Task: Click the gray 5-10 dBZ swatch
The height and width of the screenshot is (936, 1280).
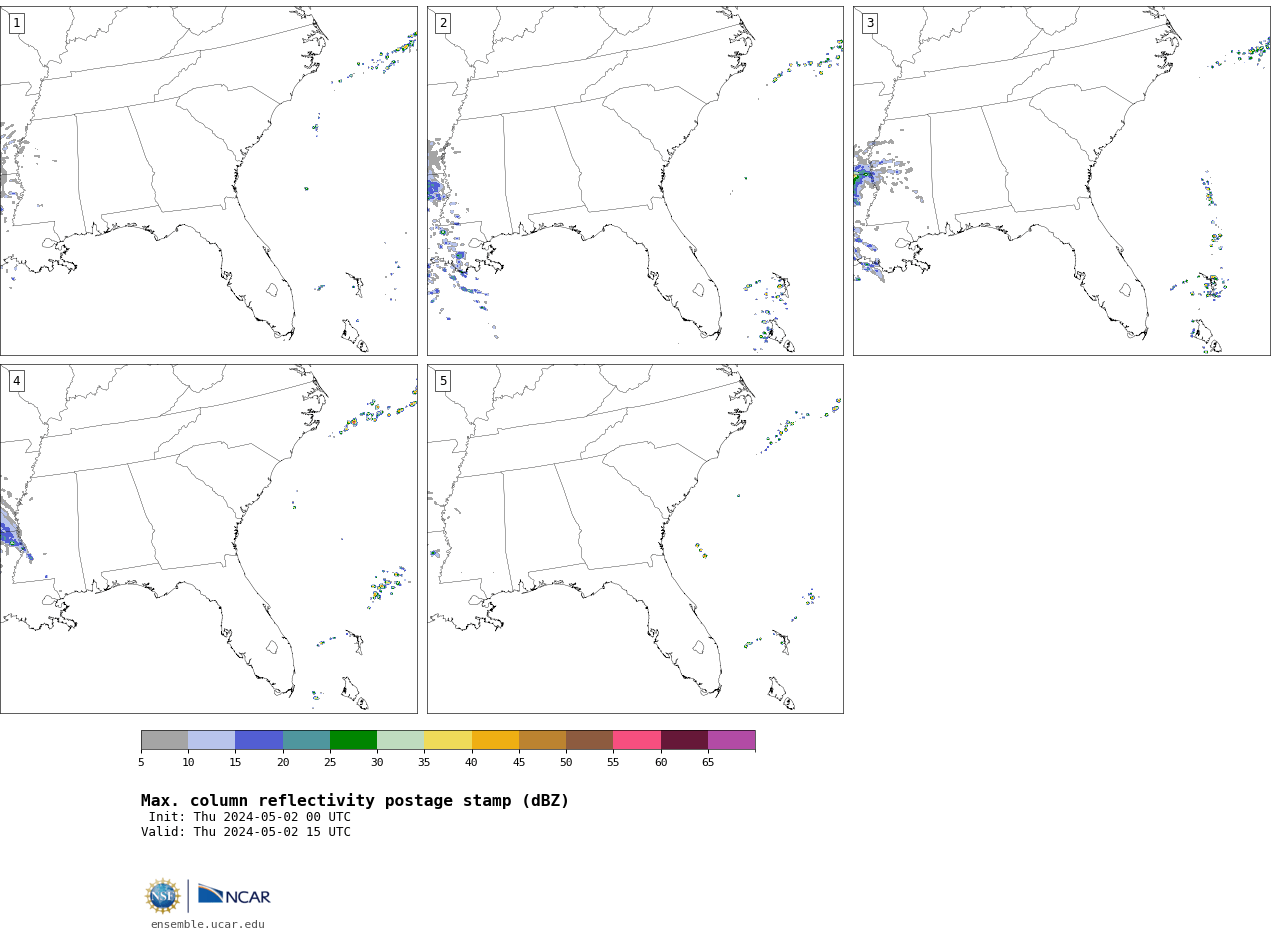Action: tap(164, 740)
